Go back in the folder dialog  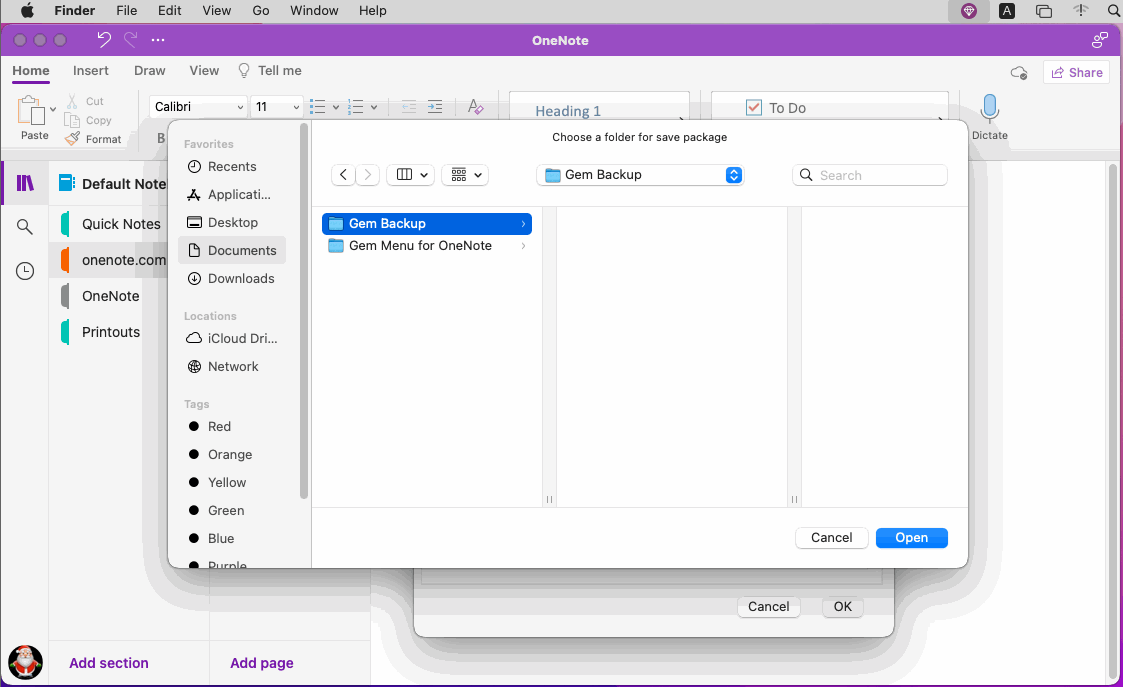coord(343,175)
